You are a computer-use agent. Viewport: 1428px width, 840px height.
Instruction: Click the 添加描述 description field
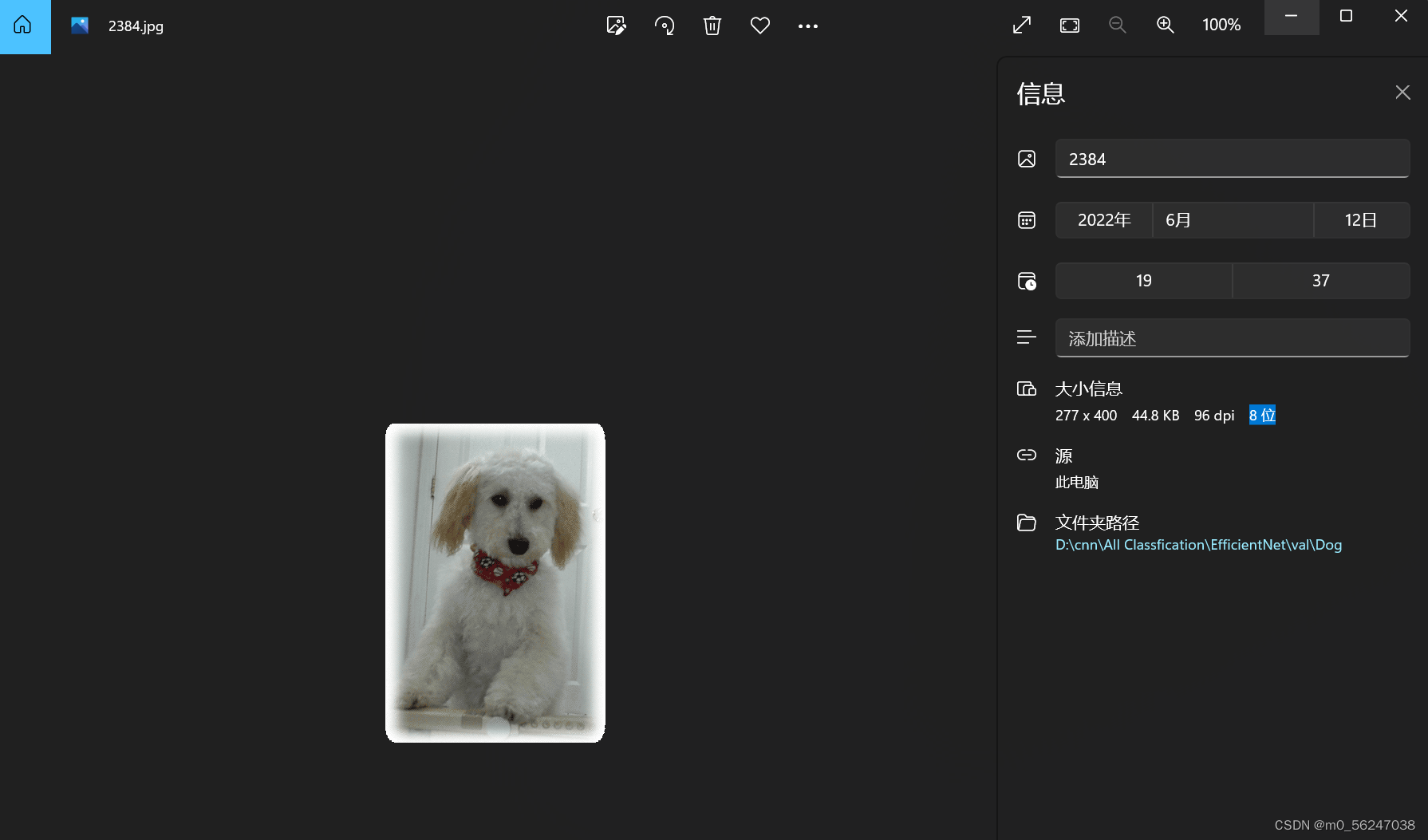point(1232,337)
